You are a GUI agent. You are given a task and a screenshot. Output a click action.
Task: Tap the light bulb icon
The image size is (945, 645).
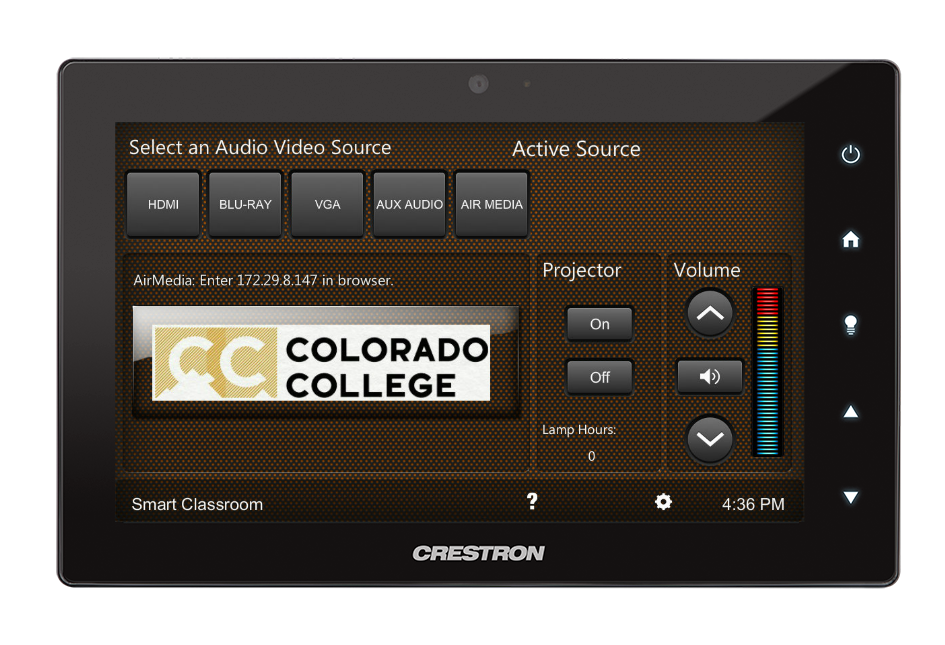point(850,325)
